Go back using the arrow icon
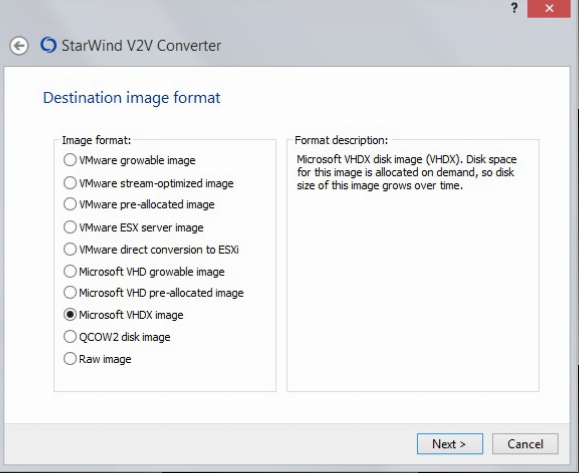 coord(19,46)
